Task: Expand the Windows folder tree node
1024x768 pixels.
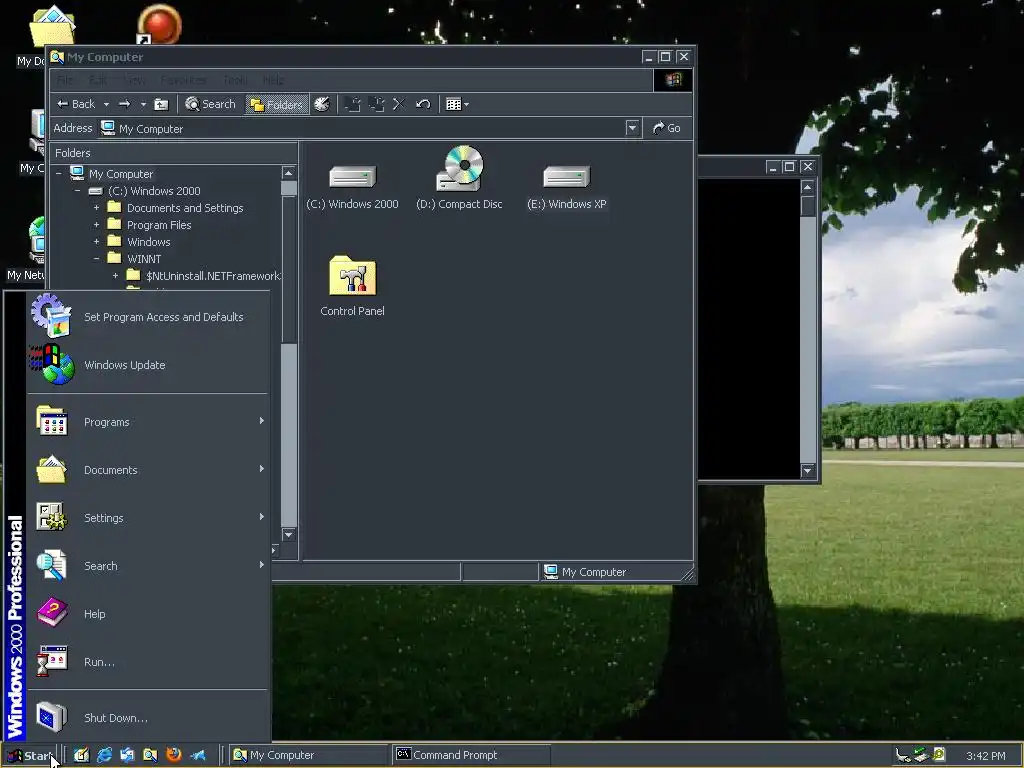Action: point(97,242)
